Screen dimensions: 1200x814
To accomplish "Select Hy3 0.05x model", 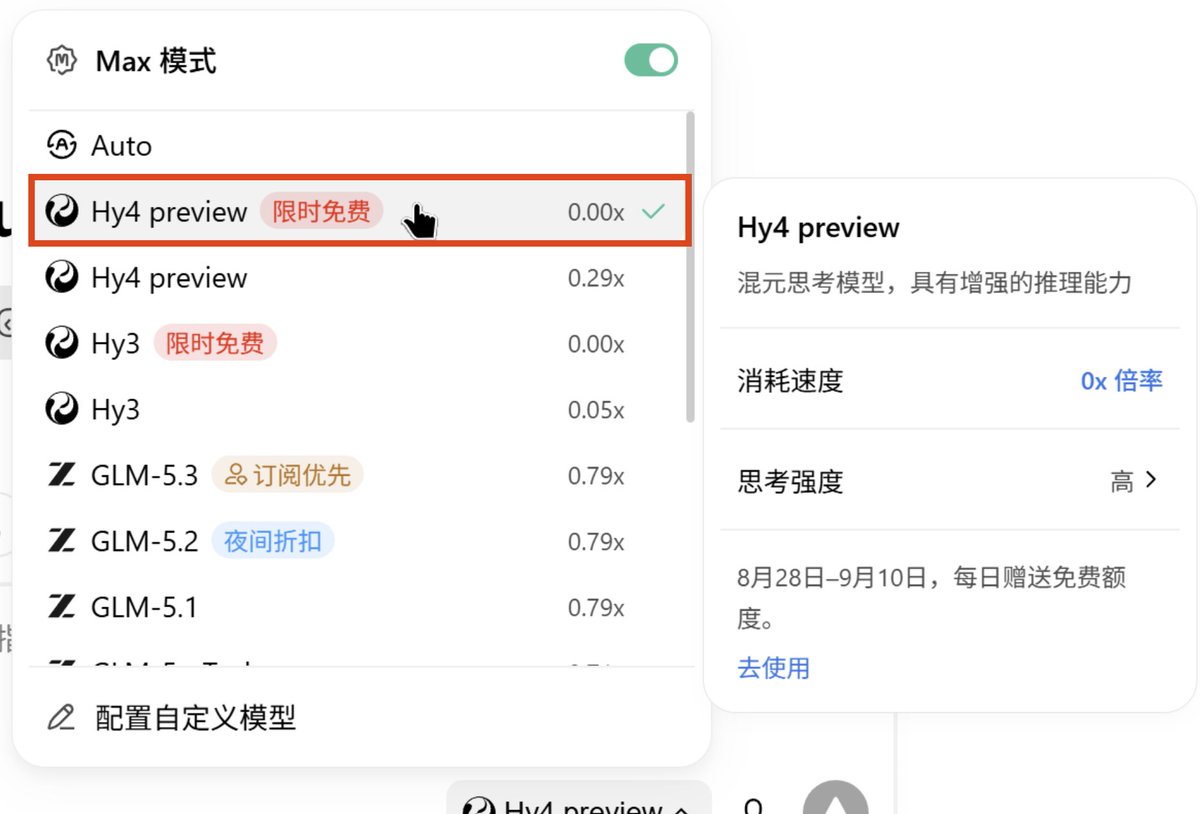I will [358, 410].
